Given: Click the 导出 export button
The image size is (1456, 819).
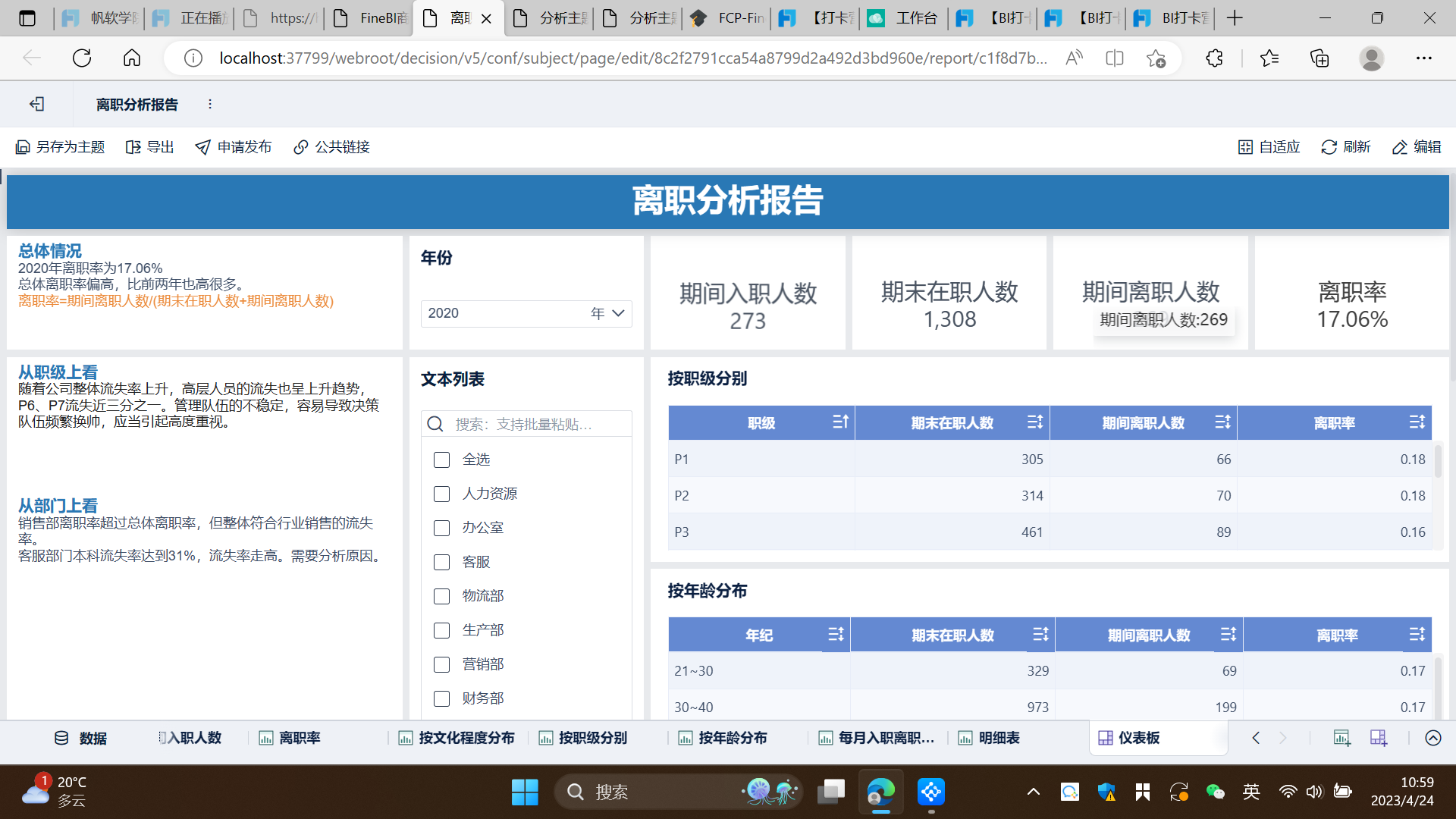Looking at the screenshot, I should pyautogui.click(x=149, y=147).
